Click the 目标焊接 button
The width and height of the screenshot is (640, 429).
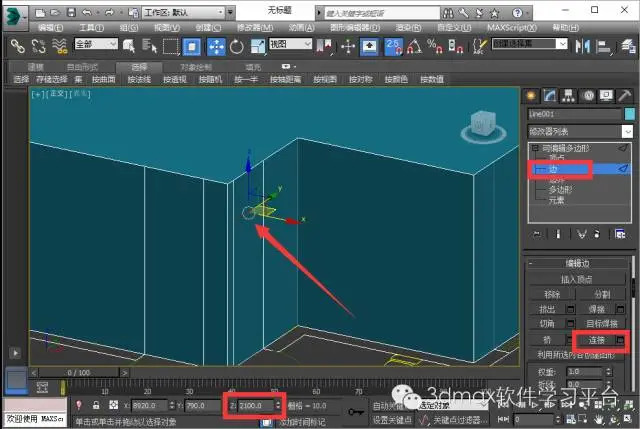point(602,324)
